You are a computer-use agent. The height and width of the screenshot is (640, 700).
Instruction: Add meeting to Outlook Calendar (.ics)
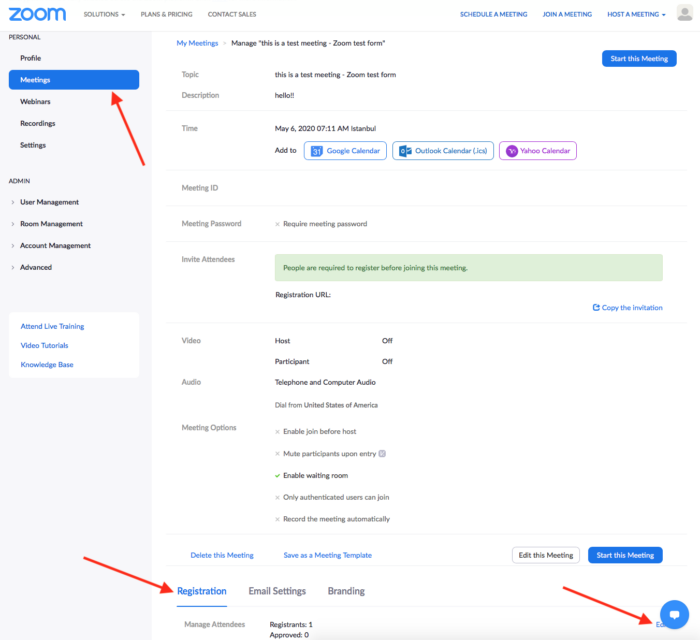pos(443,151)
